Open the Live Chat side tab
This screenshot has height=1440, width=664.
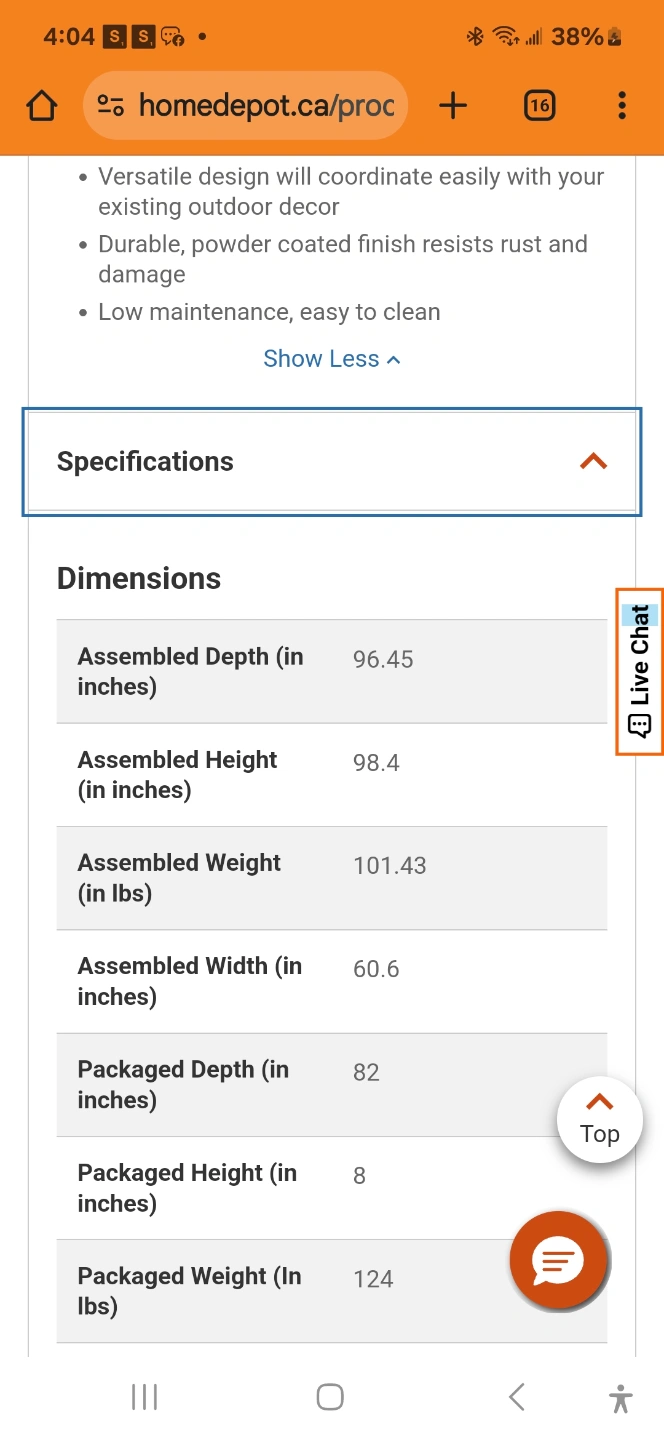(639, 671)
